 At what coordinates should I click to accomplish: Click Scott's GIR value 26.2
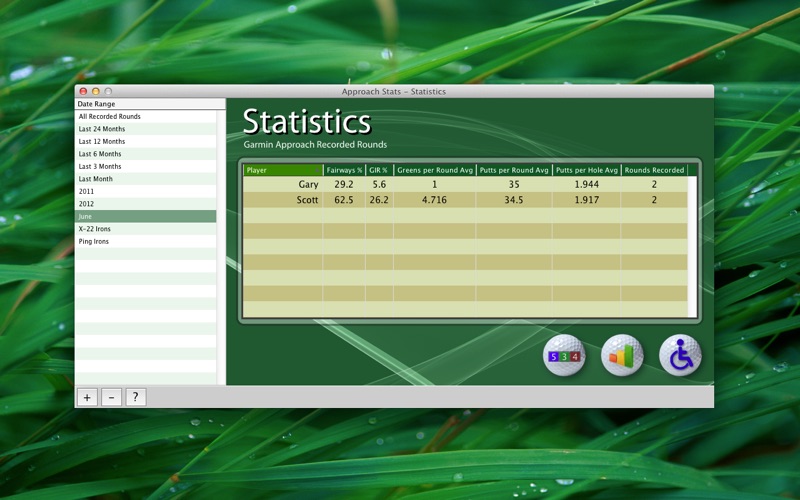click(x=379, y=200)
